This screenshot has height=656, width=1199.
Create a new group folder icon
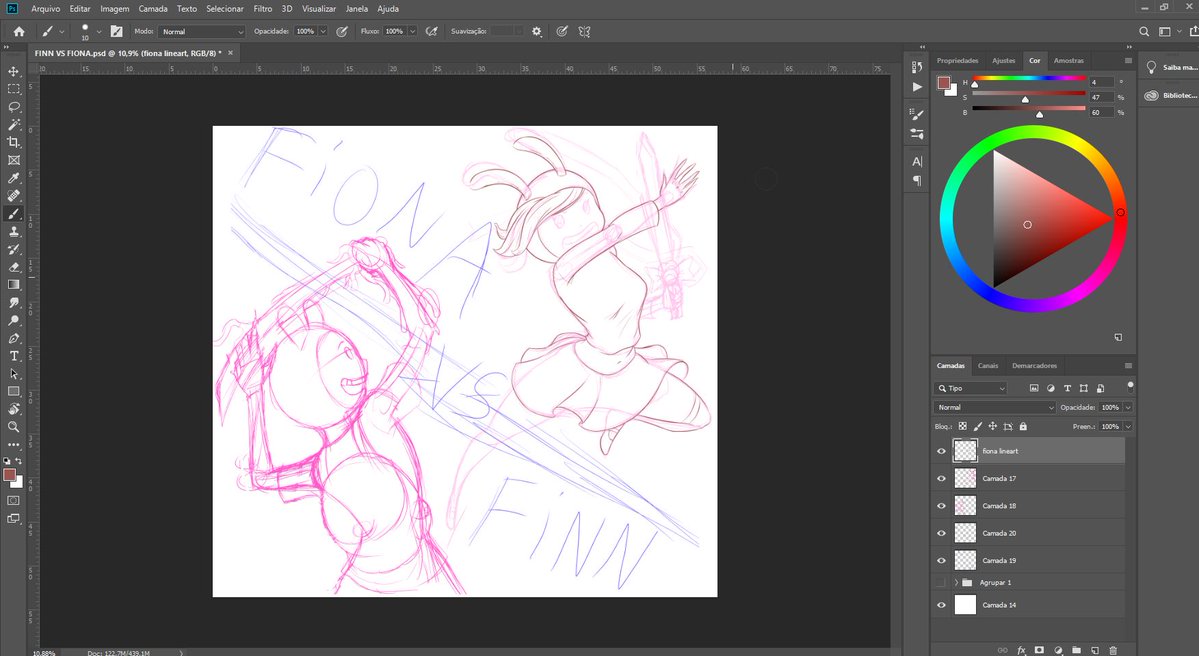click(x=1077, y=650)
